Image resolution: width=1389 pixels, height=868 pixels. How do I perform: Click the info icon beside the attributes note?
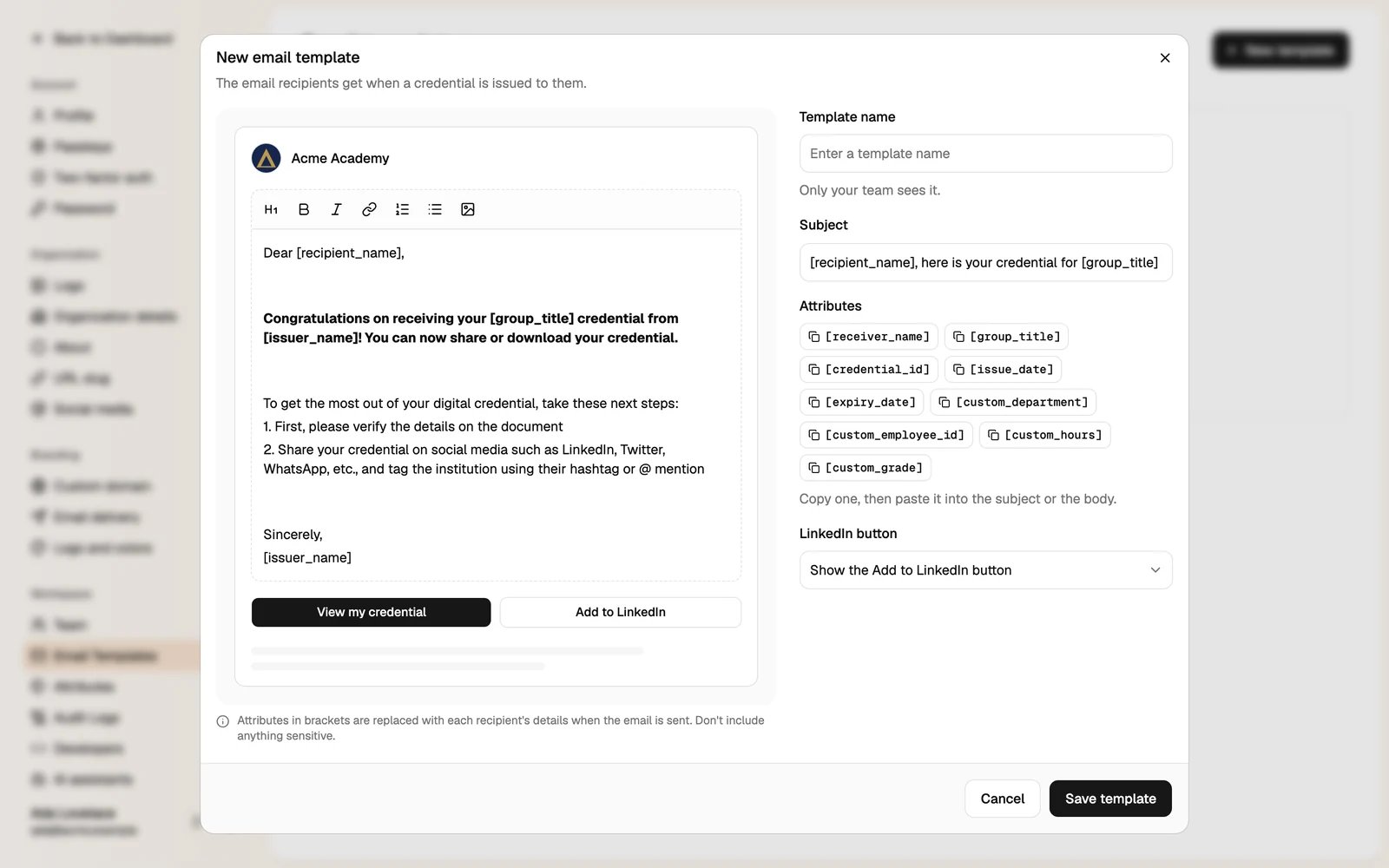tap(222, 721)
